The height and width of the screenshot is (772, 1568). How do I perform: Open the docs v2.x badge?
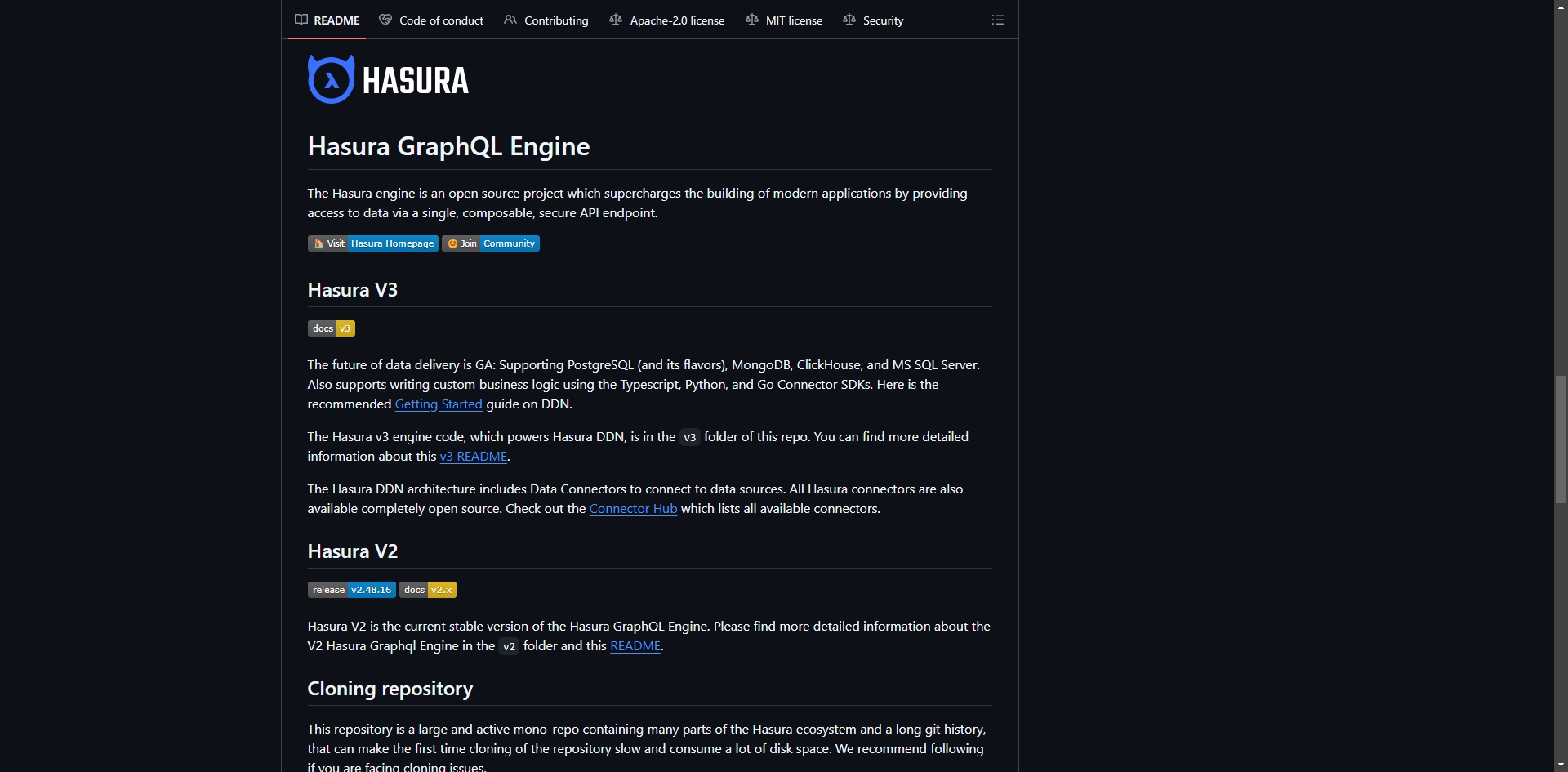428,590
